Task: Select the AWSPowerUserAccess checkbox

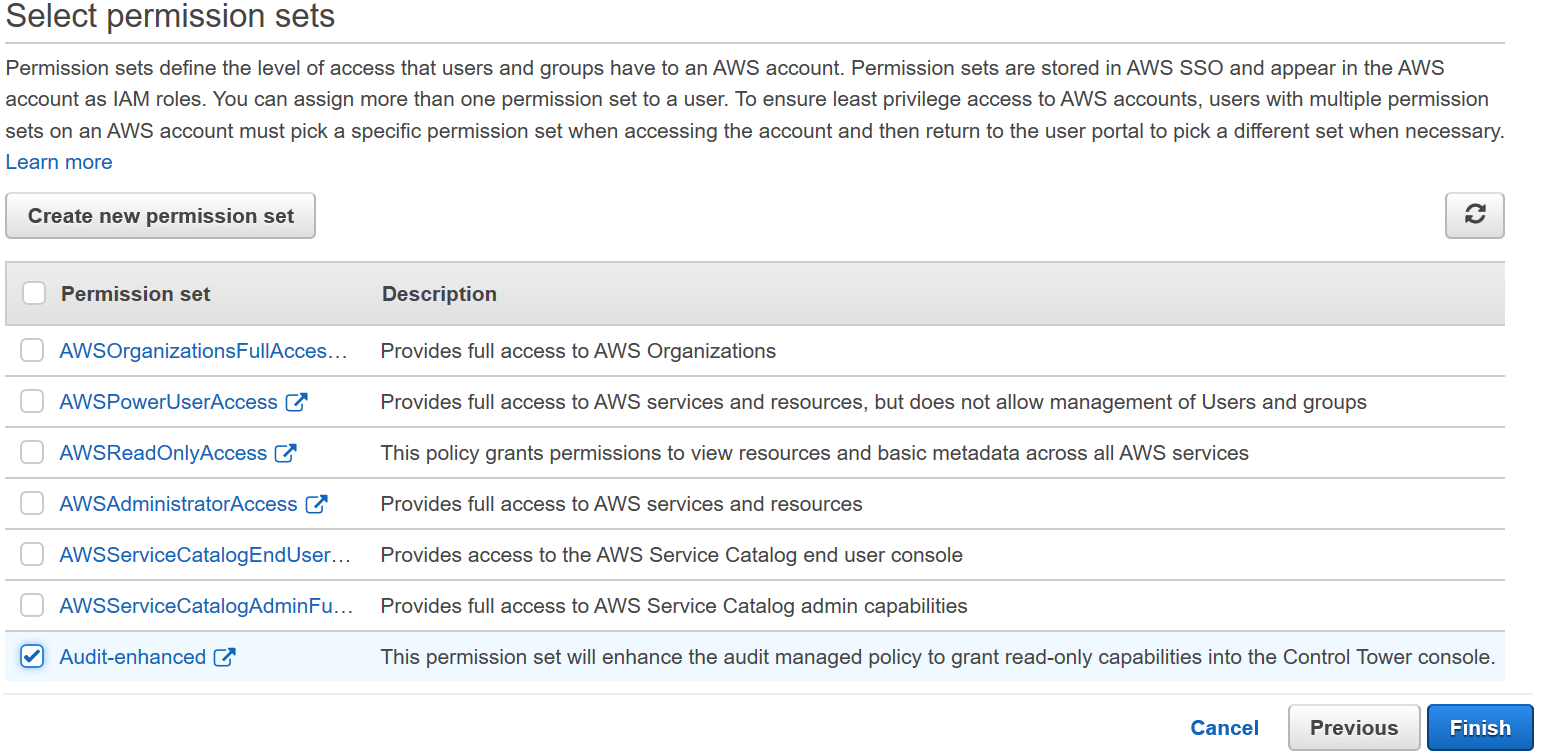Action: [x=31, y=401]
